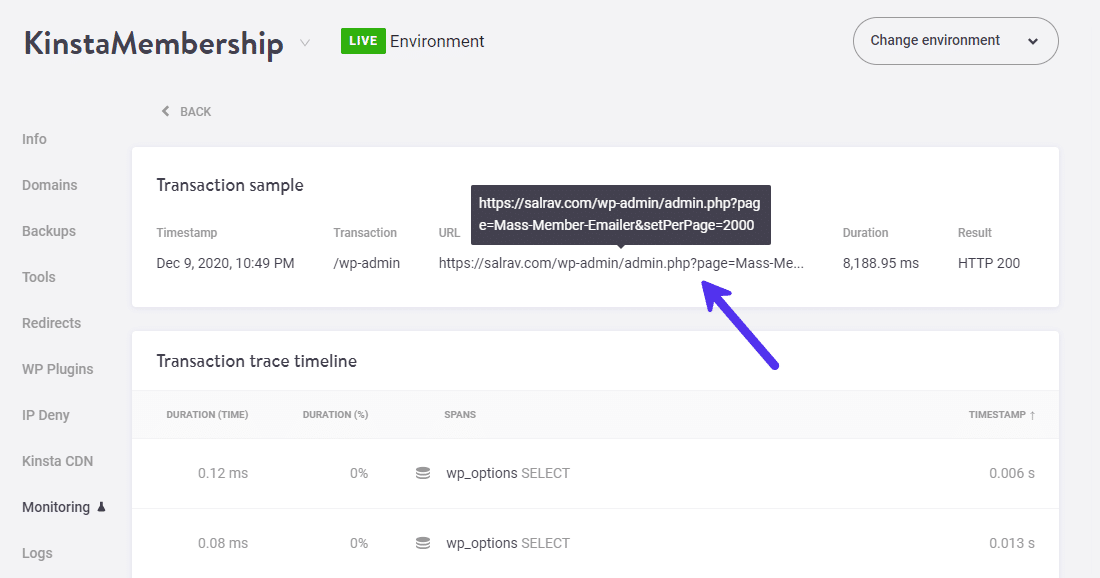Click the database icon in the second span row

pyautogui.click(x=423, y=543)
